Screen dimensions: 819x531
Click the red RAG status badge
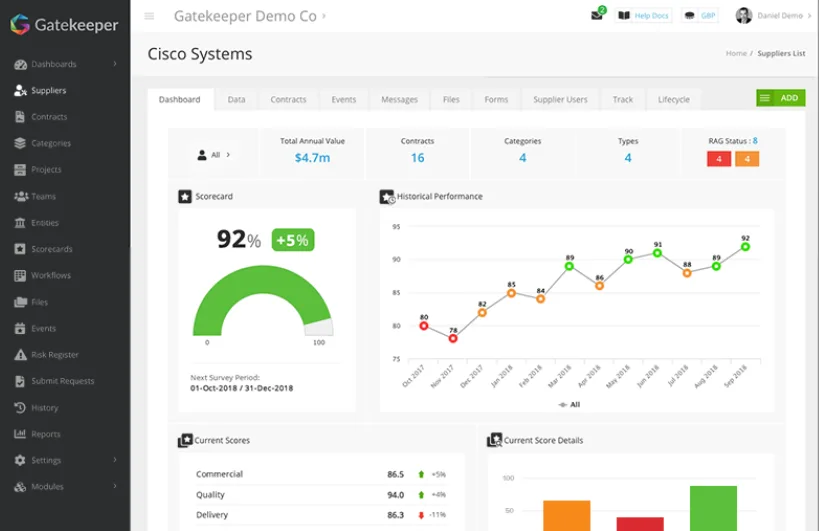tap(719, 159)
